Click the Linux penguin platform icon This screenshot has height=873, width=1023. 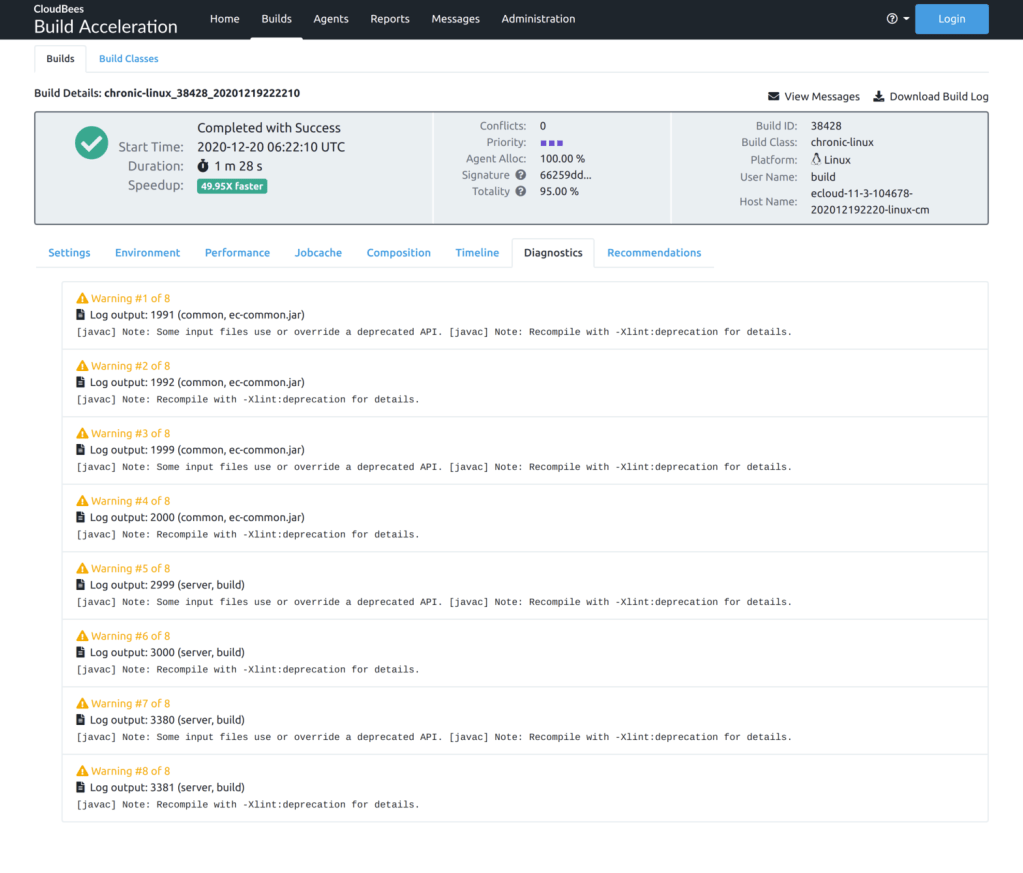tap(816, 160)
